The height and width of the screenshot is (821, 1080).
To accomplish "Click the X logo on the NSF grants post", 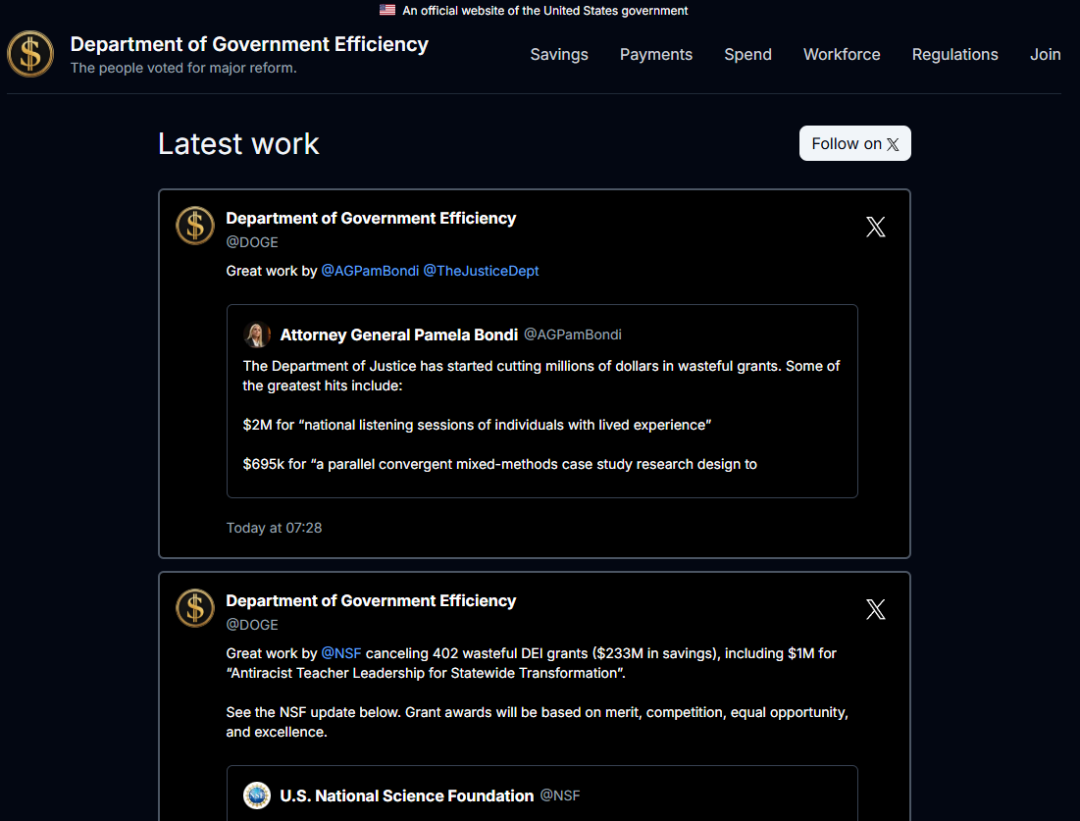I will click(x=875, y=609).
